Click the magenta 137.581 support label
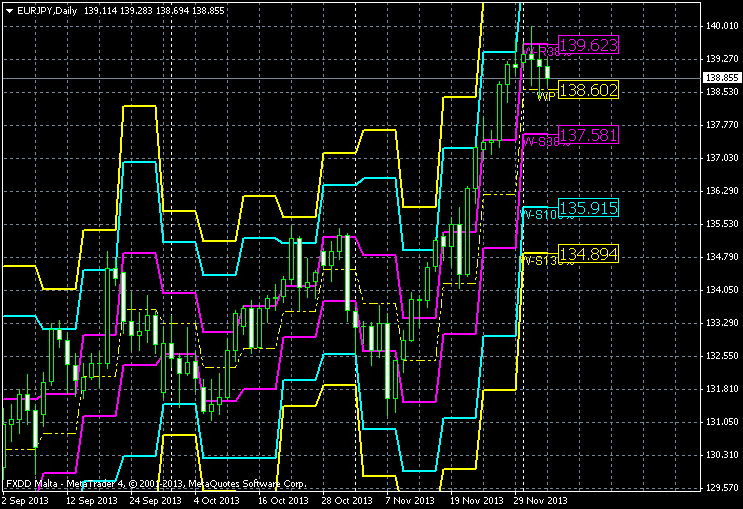The image size is (743, 509). [x=588, y=134]
